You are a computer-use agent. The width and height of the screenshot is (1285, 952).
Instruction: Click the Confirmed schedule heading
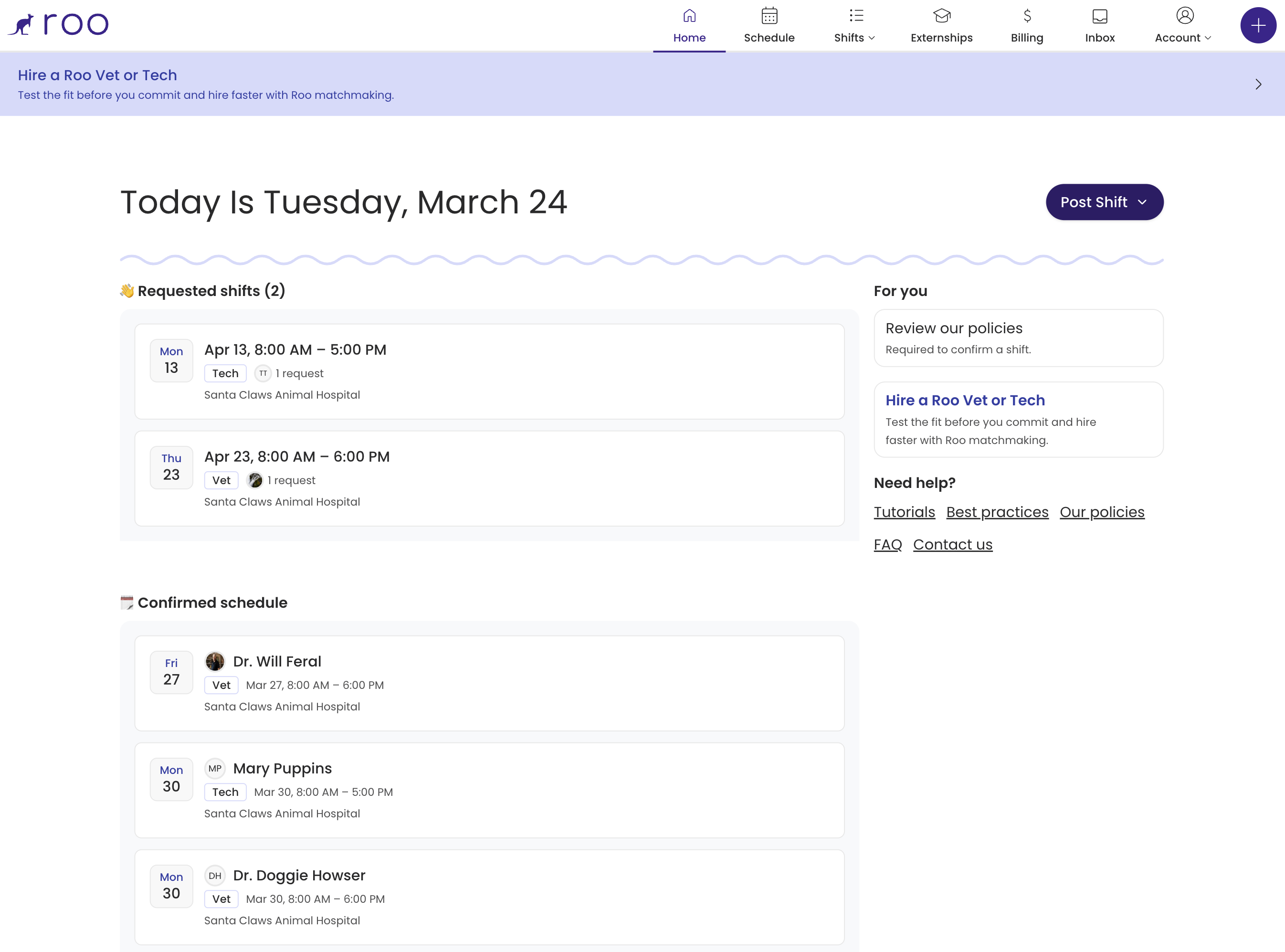[x=212, y=603]
